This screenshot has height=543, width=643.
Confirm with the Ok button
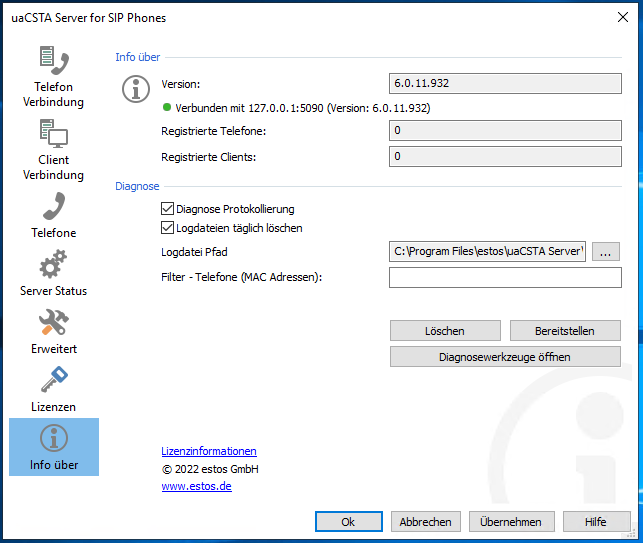click(348, 521)
